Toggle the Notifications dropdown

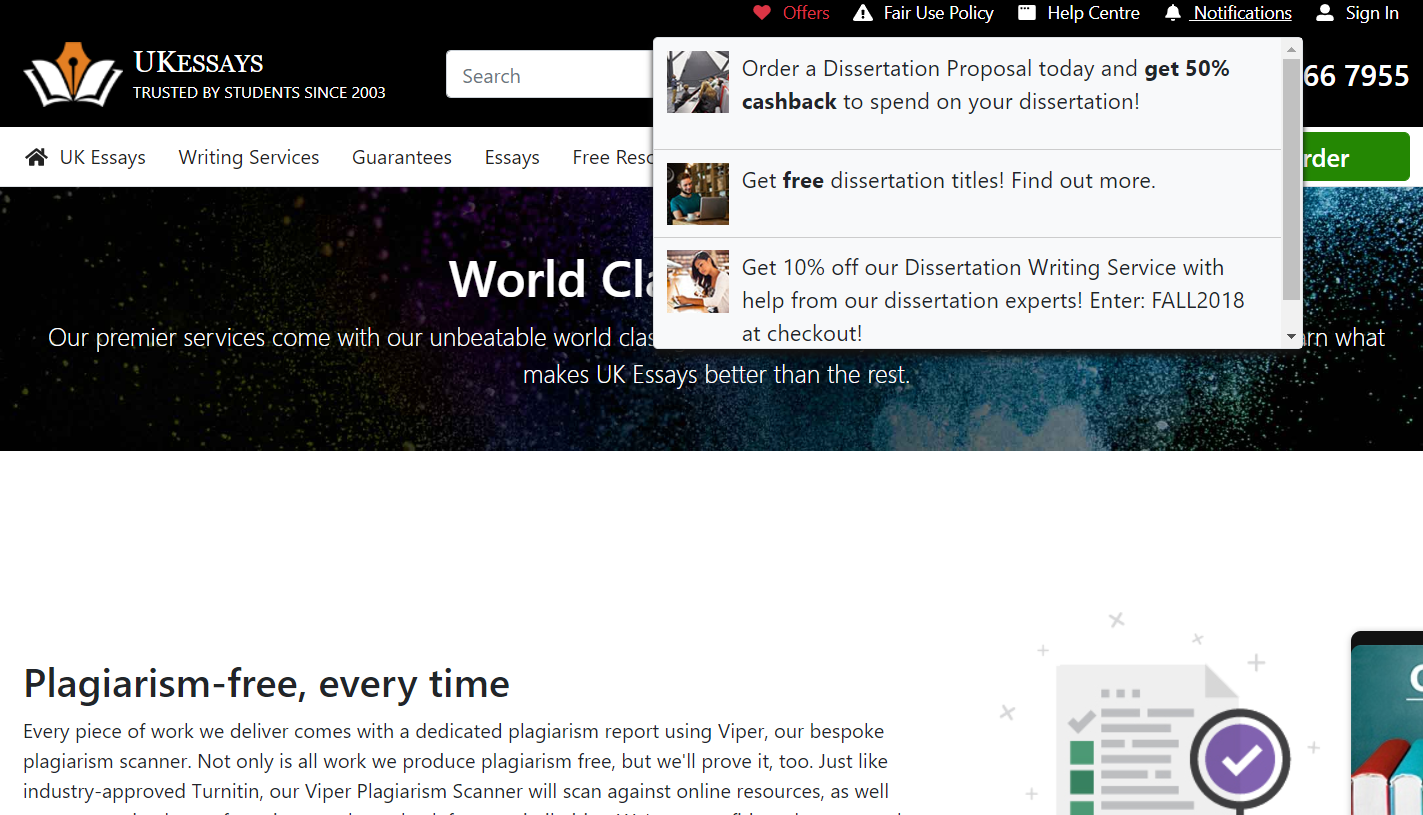click(x=1242, y=13)
